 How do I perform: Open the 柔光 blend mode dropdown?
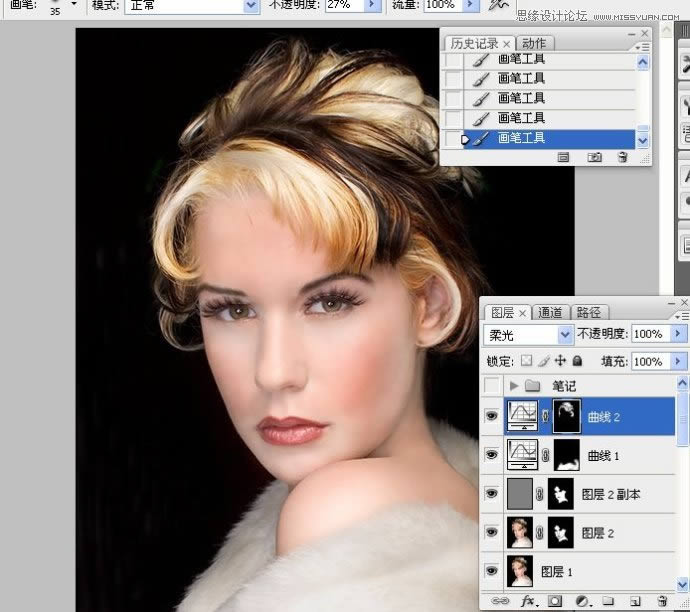tap(565, 334)
